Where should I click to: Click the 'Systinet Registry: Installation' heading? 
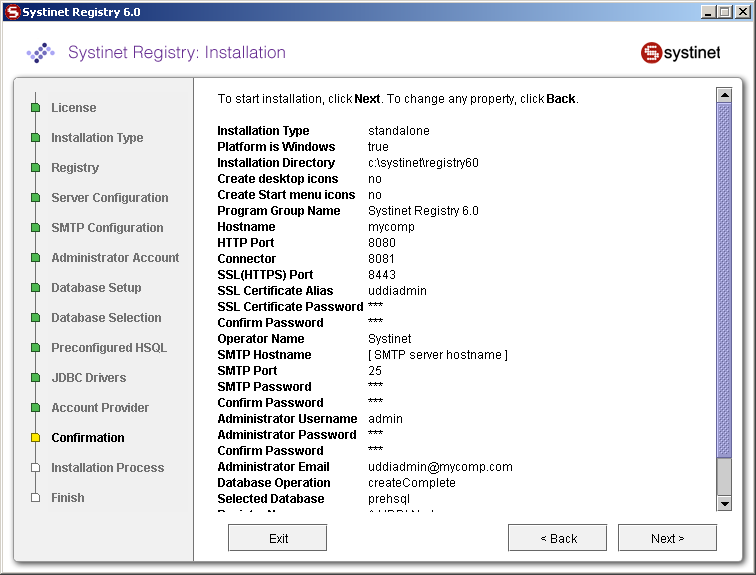click(177, 52)
